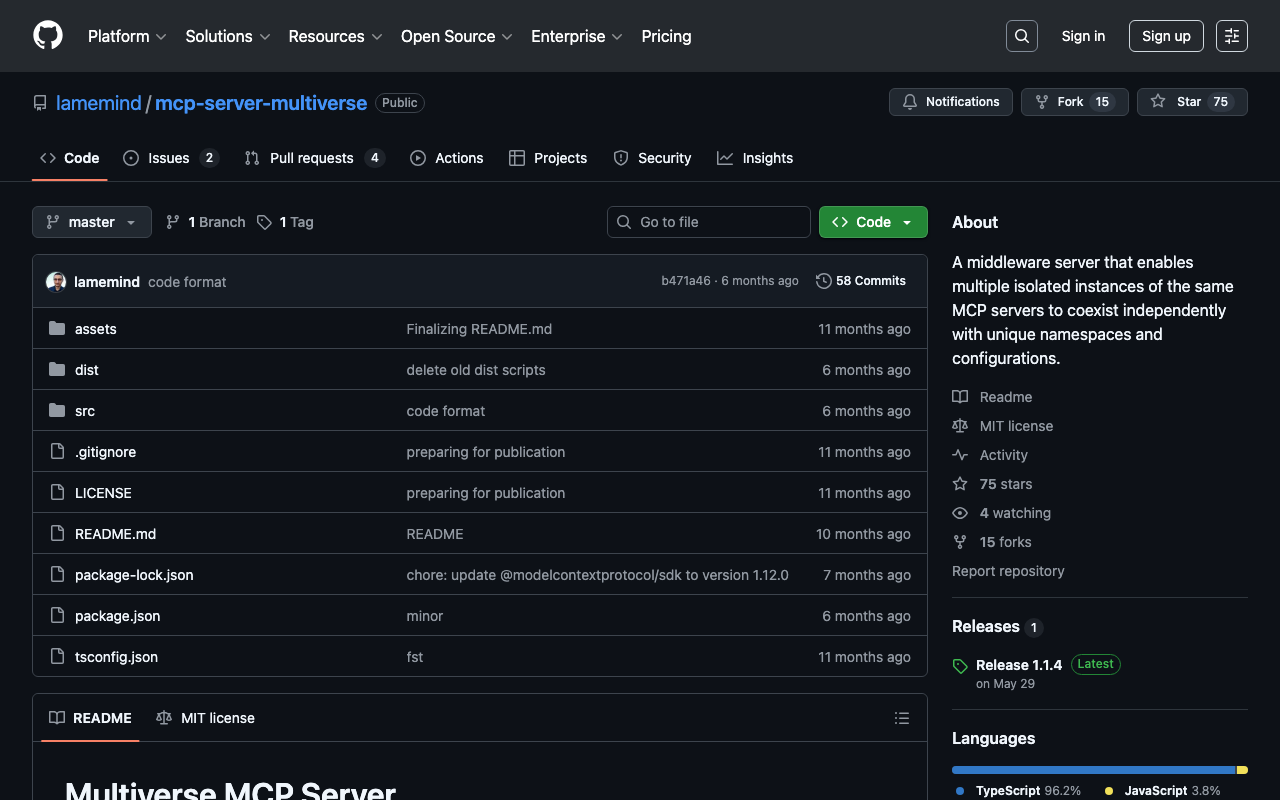Screen dimensions: 1280x800
Task: Click the GitHub logo icon
Action: (x=48, y=36)
